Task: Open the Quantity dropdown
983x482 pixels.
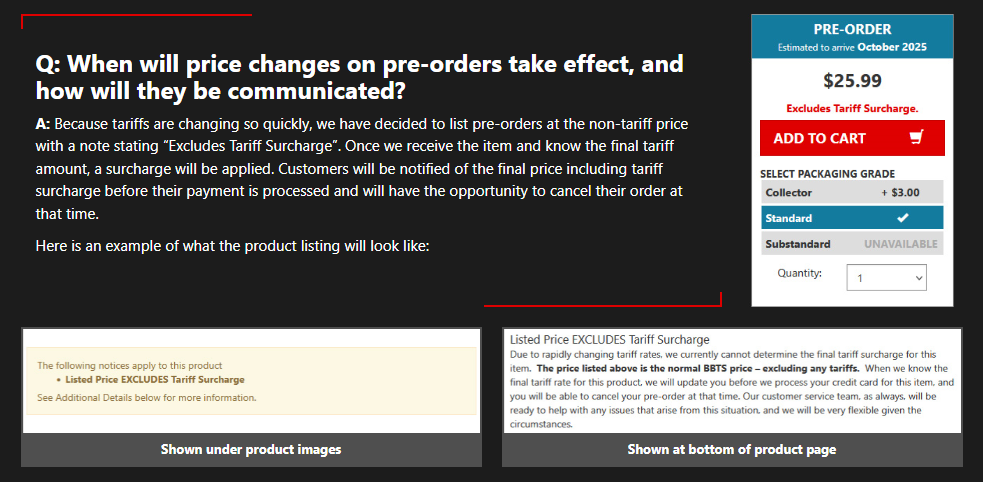Action: tap(886, 277)
